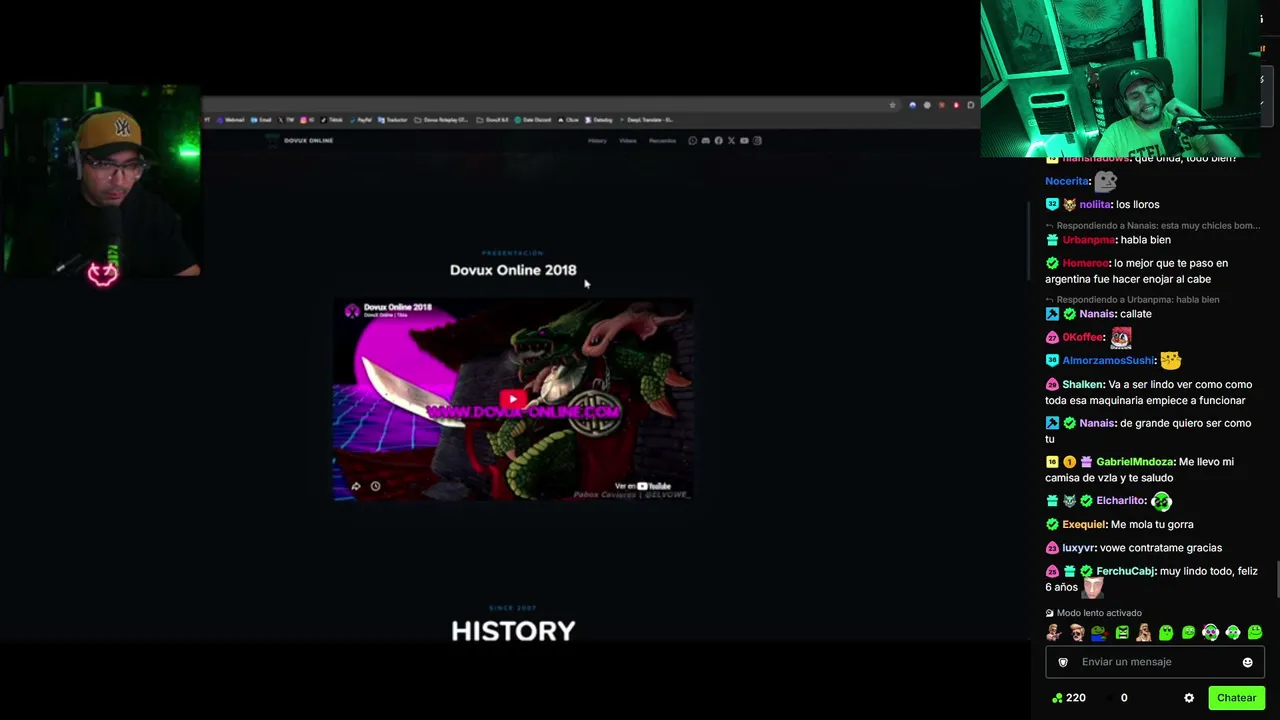Open the TW bookmark

[287, 120]
